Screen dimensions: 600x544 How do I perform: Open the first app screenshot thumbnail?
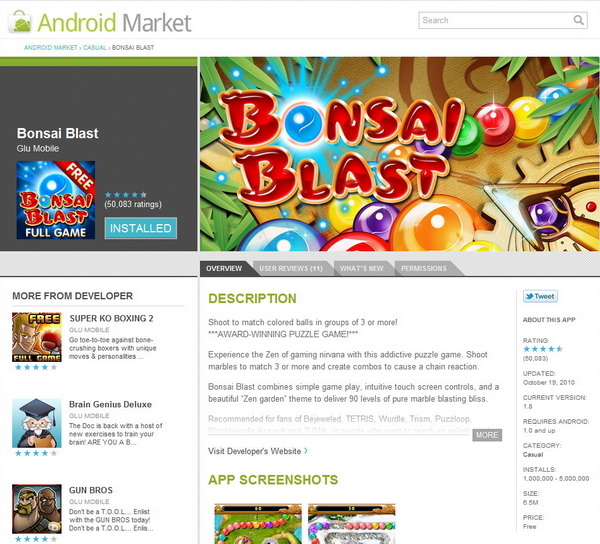pyautogui.click(x=258, y=524)
